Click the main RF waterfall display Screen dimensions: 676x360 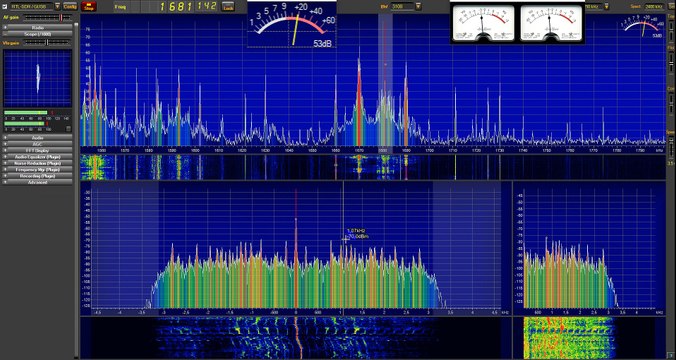(x=373, y=167)
